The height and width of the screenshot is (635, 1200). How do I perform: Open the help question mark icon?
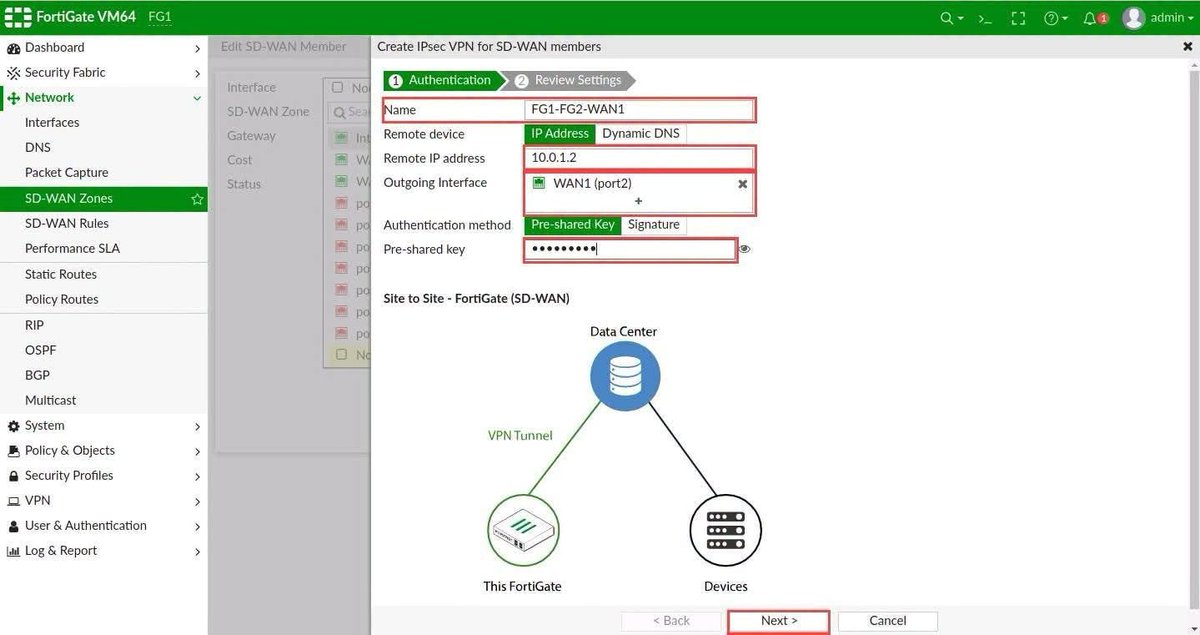1050,18
